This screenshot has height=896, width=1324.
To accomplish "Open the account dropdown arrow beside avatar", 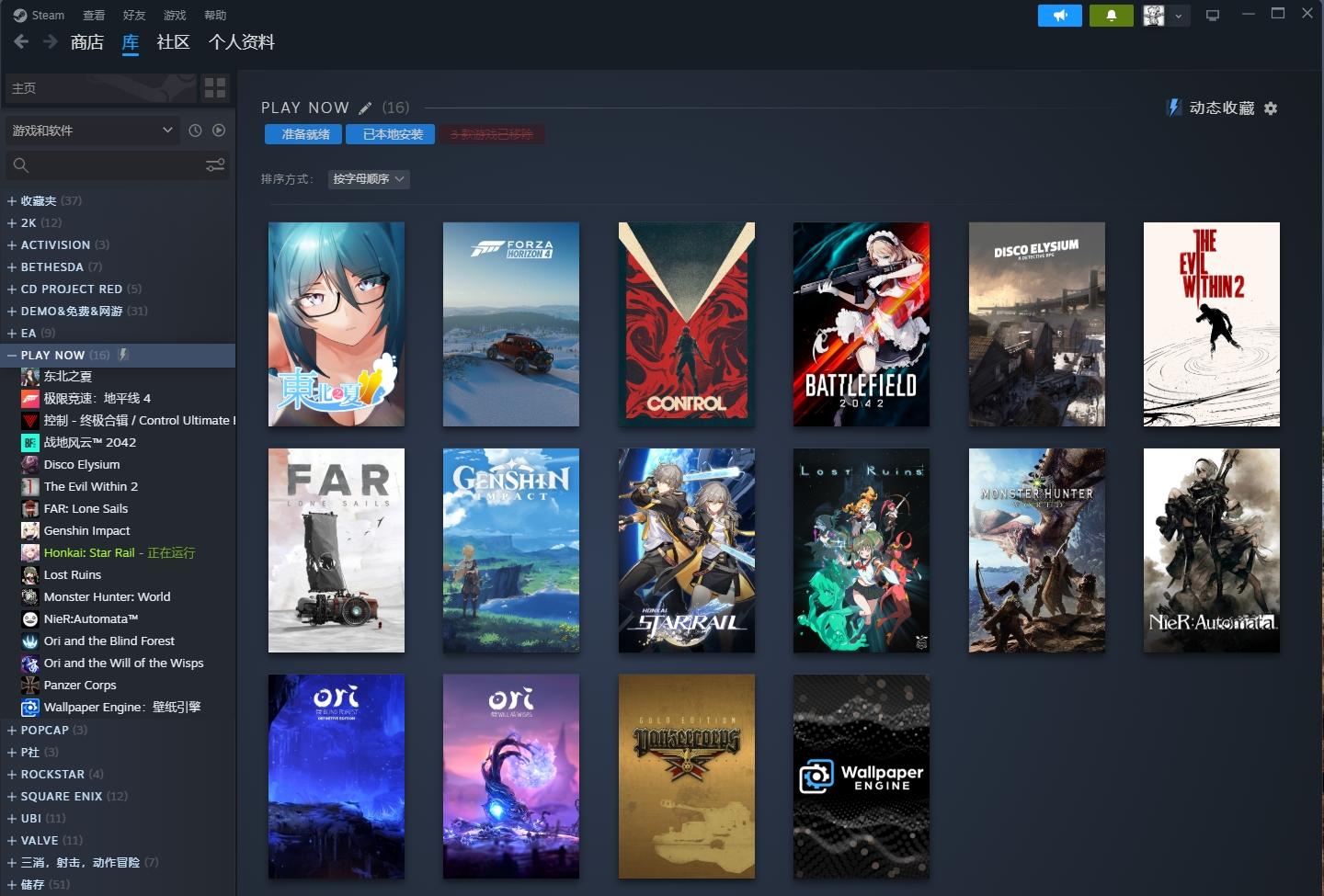I will [1178, 16].
